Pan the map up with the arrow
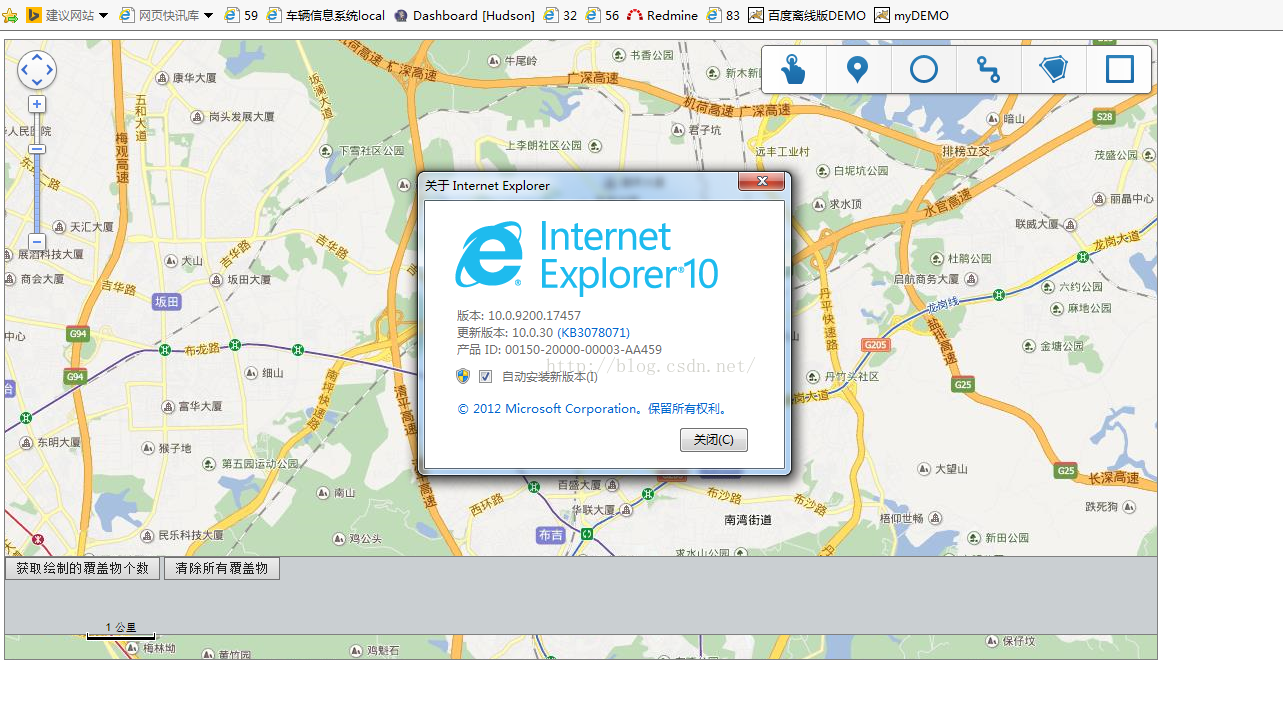This screenshot has height=710, width=1283. 37,58
